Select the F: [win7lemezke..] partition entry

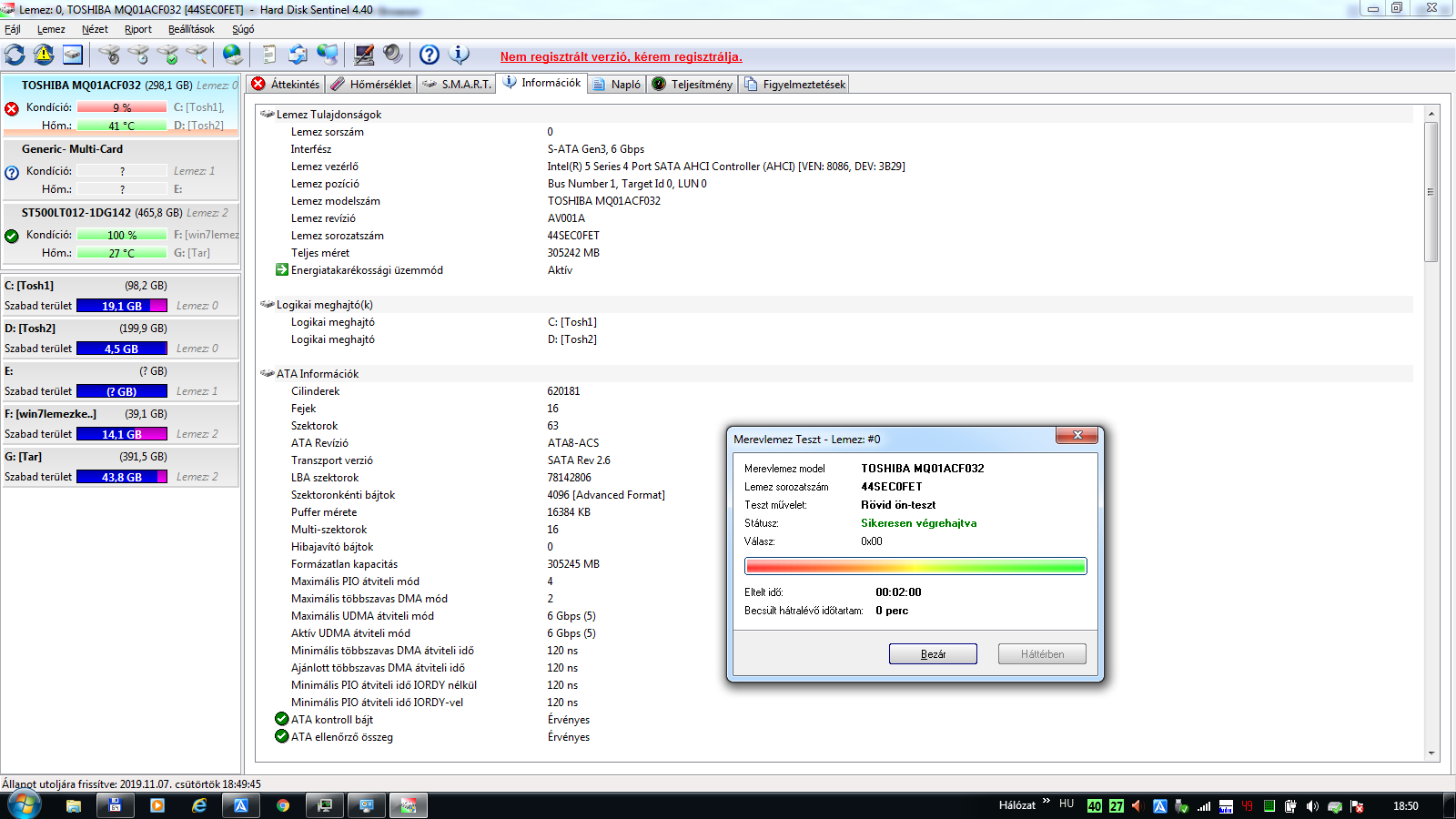pos(121,423)
